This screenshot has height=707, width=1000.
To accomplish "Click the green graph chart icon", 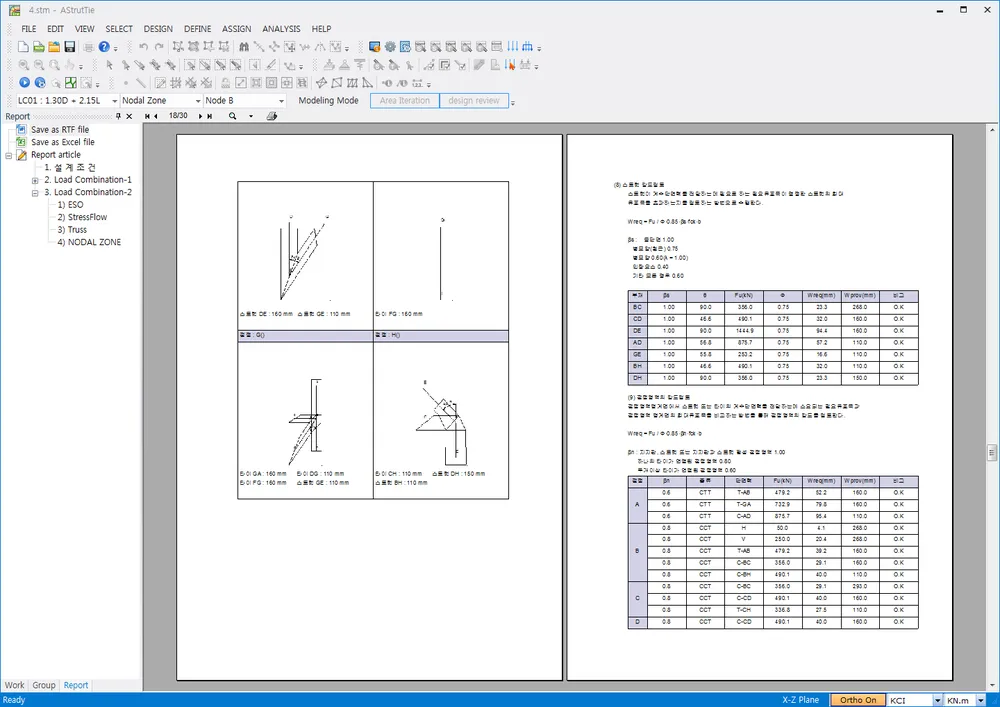I will 70,82.
